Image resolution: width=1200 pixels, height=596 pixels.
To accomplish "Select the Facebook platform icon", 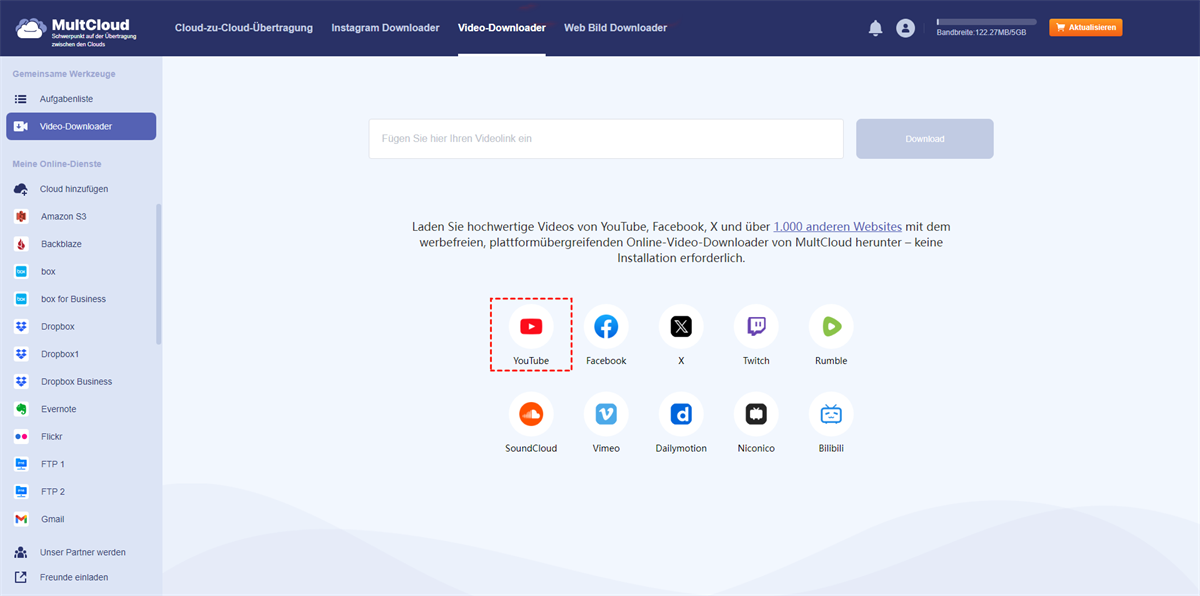I will 606,327.
